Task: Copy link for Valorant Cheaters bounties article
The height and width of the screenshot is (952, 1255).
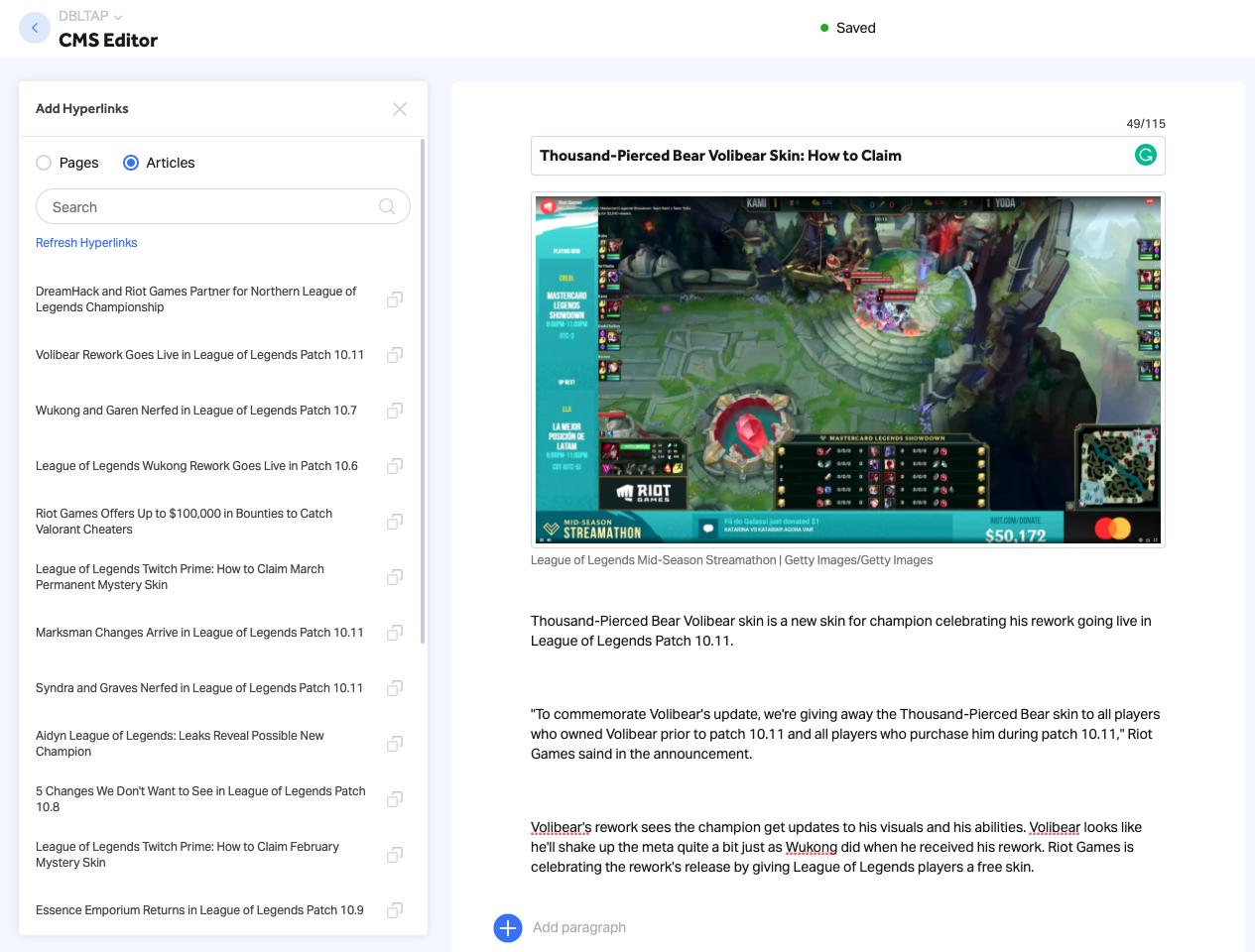Action: [395, 522]
